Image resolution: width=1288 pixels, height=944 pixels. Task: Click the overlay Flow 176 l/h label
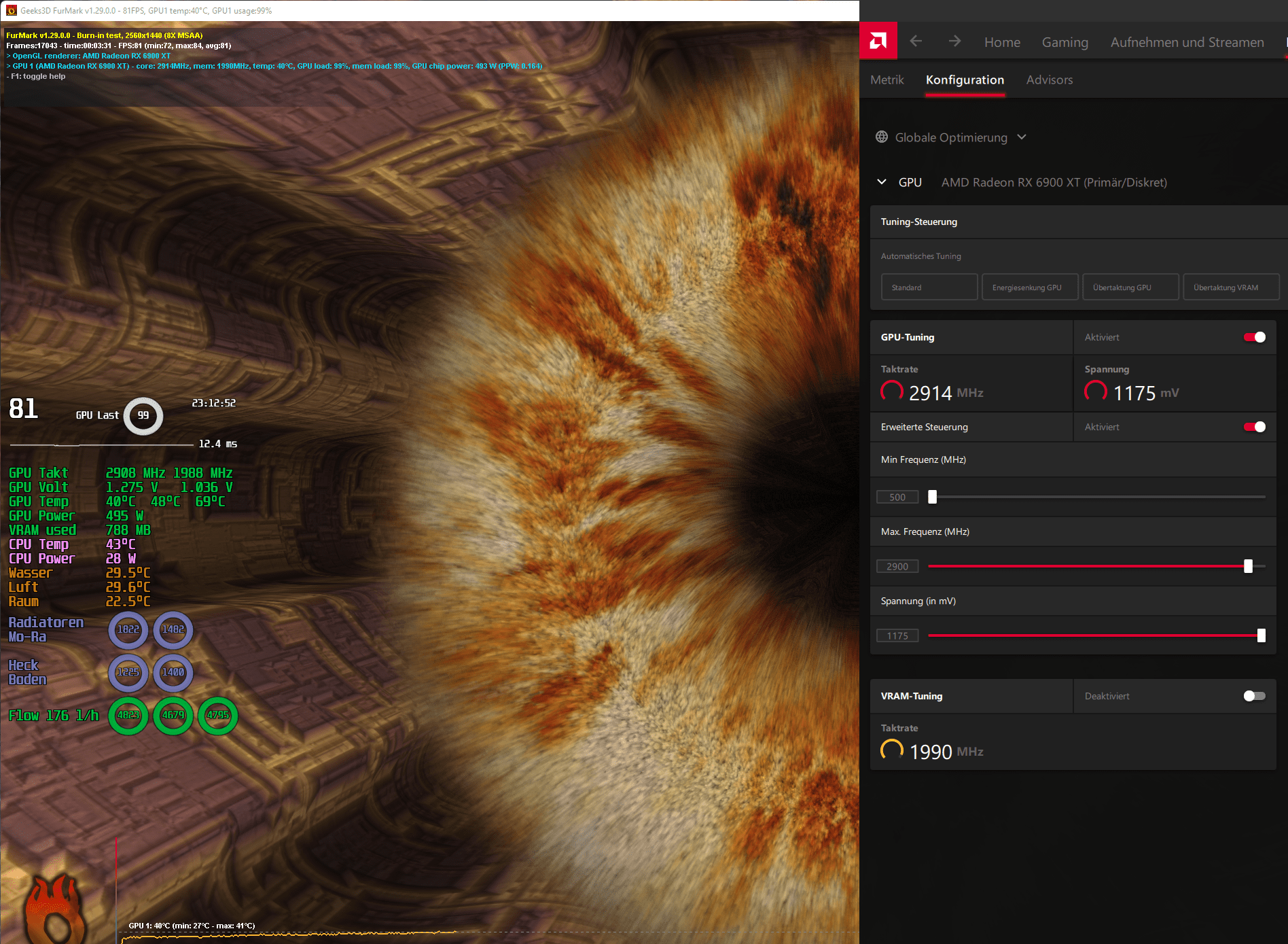(53, 716)
